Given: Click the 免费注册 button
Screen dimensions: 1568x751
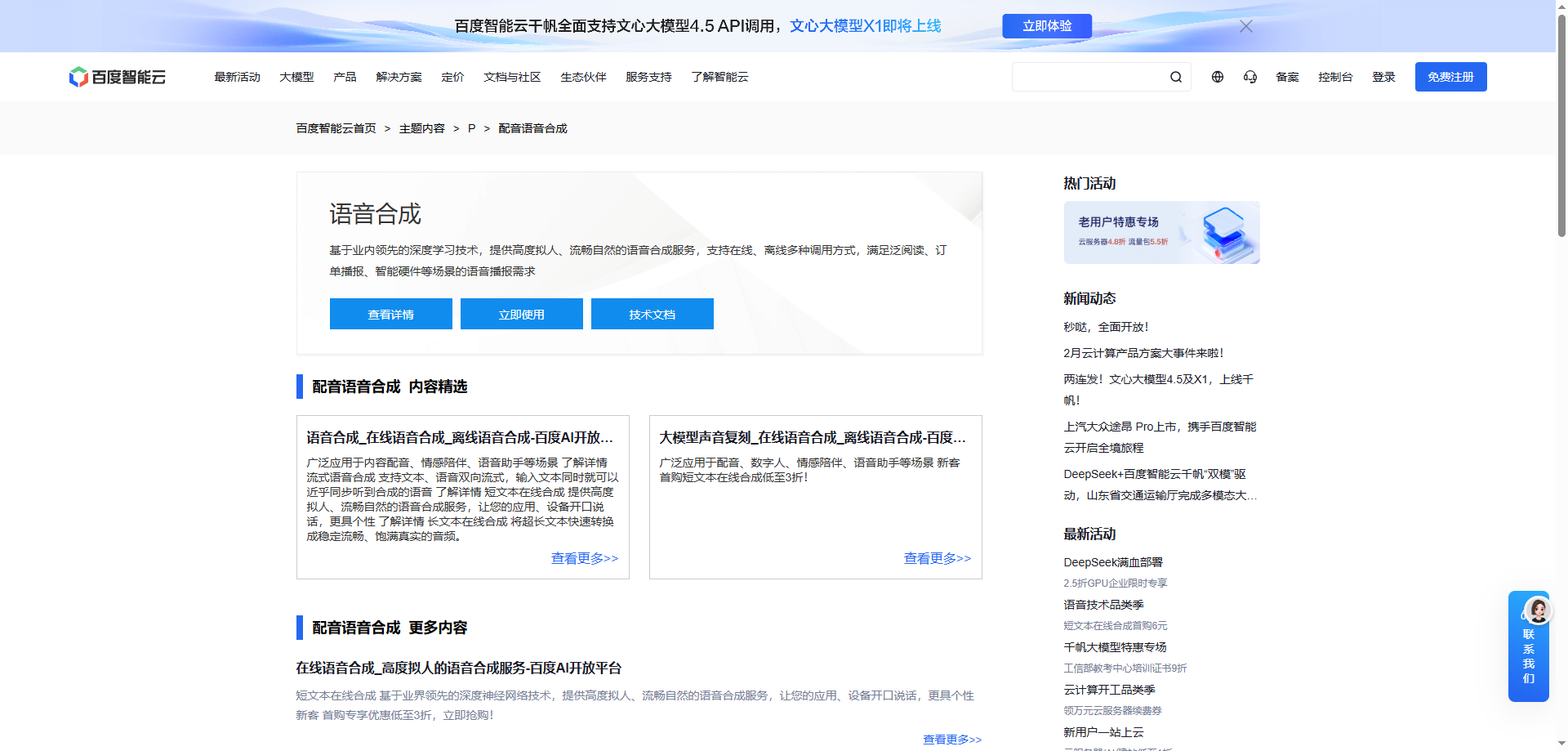Looking at the screenshot, I should click(1450, 77).
